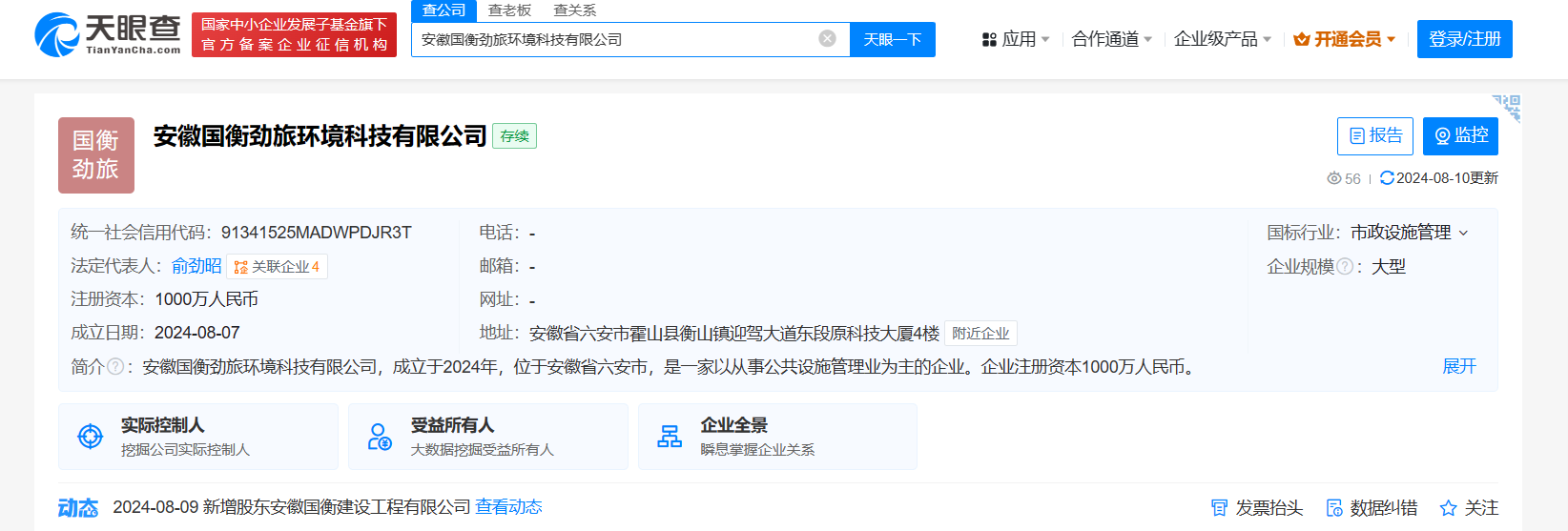Open 实际控制人 panel
The image size is (1568, 531).
point(198,437)
